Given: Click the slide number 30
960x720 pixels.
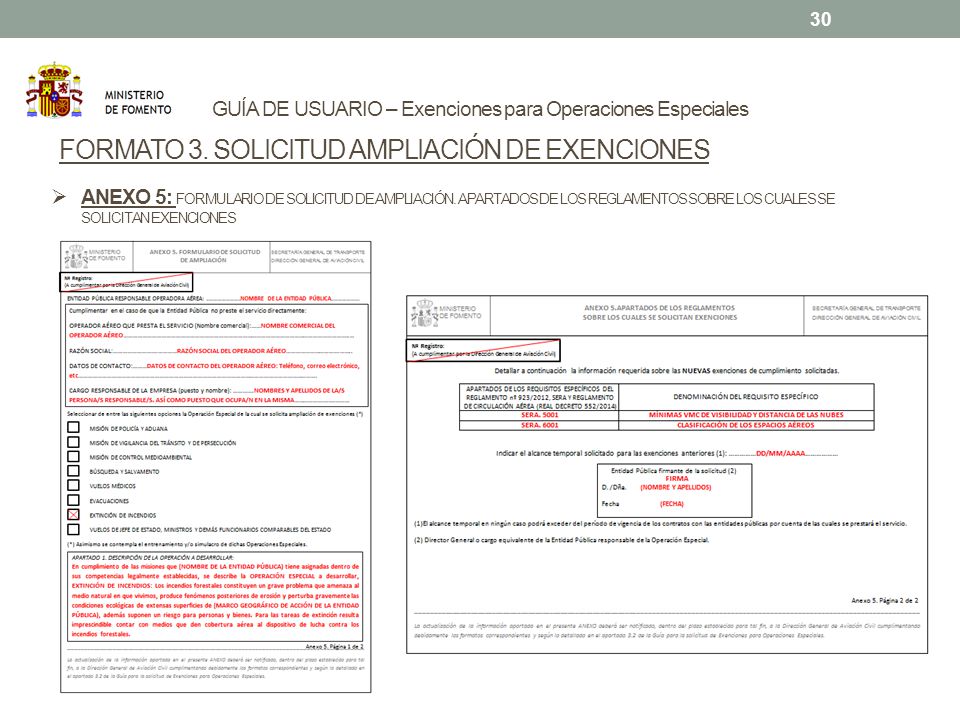Looking at the screenshot, I should click(820, 19).
